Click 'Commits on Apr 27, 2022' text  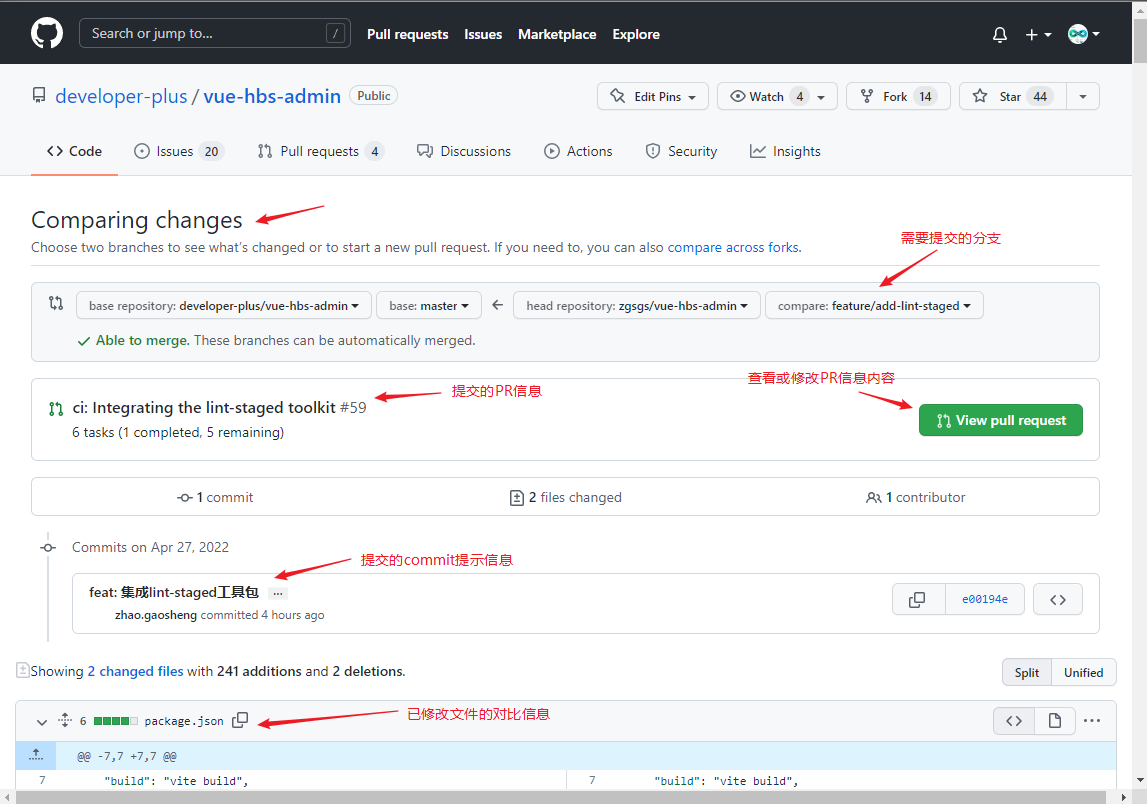click(x=150, y=547)
